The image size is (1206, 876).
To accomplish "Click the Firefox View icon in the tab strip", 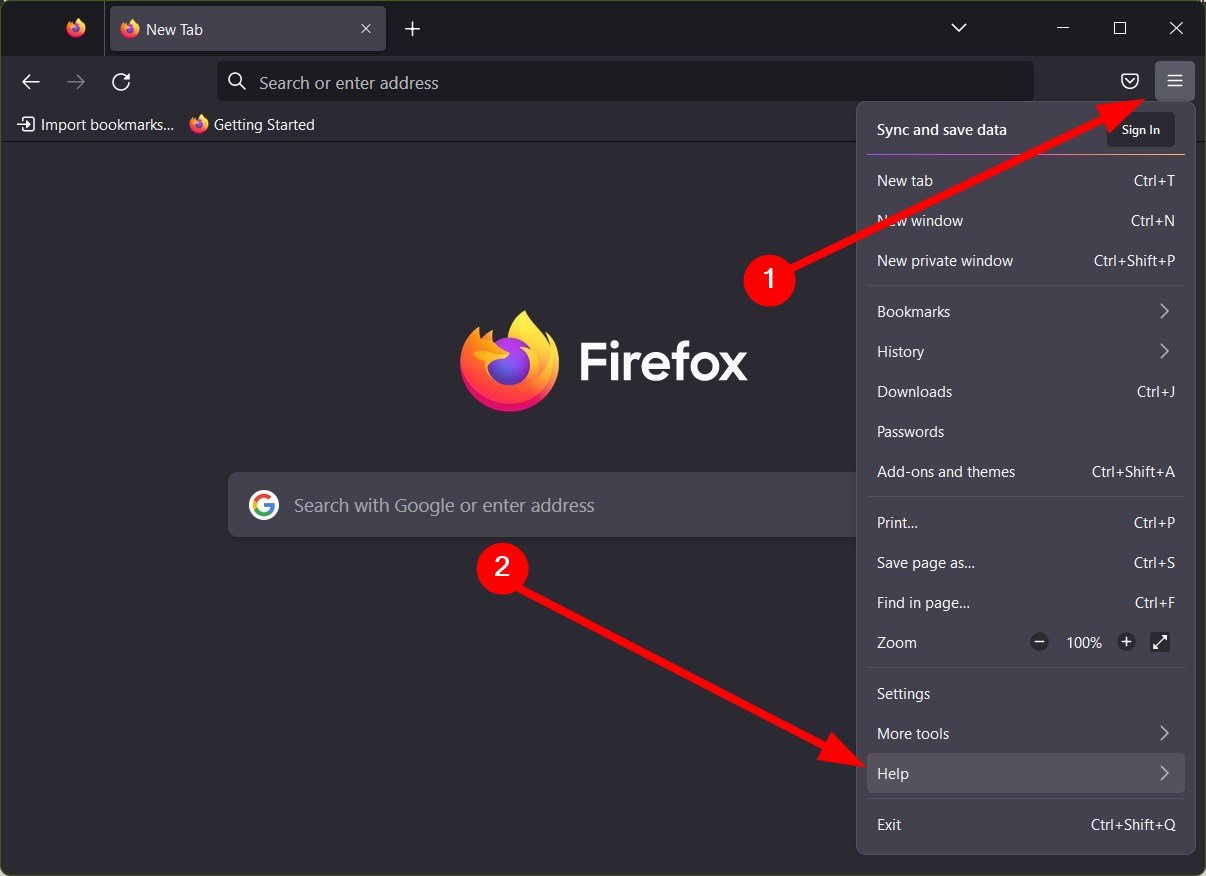I will tap(76, 29).
